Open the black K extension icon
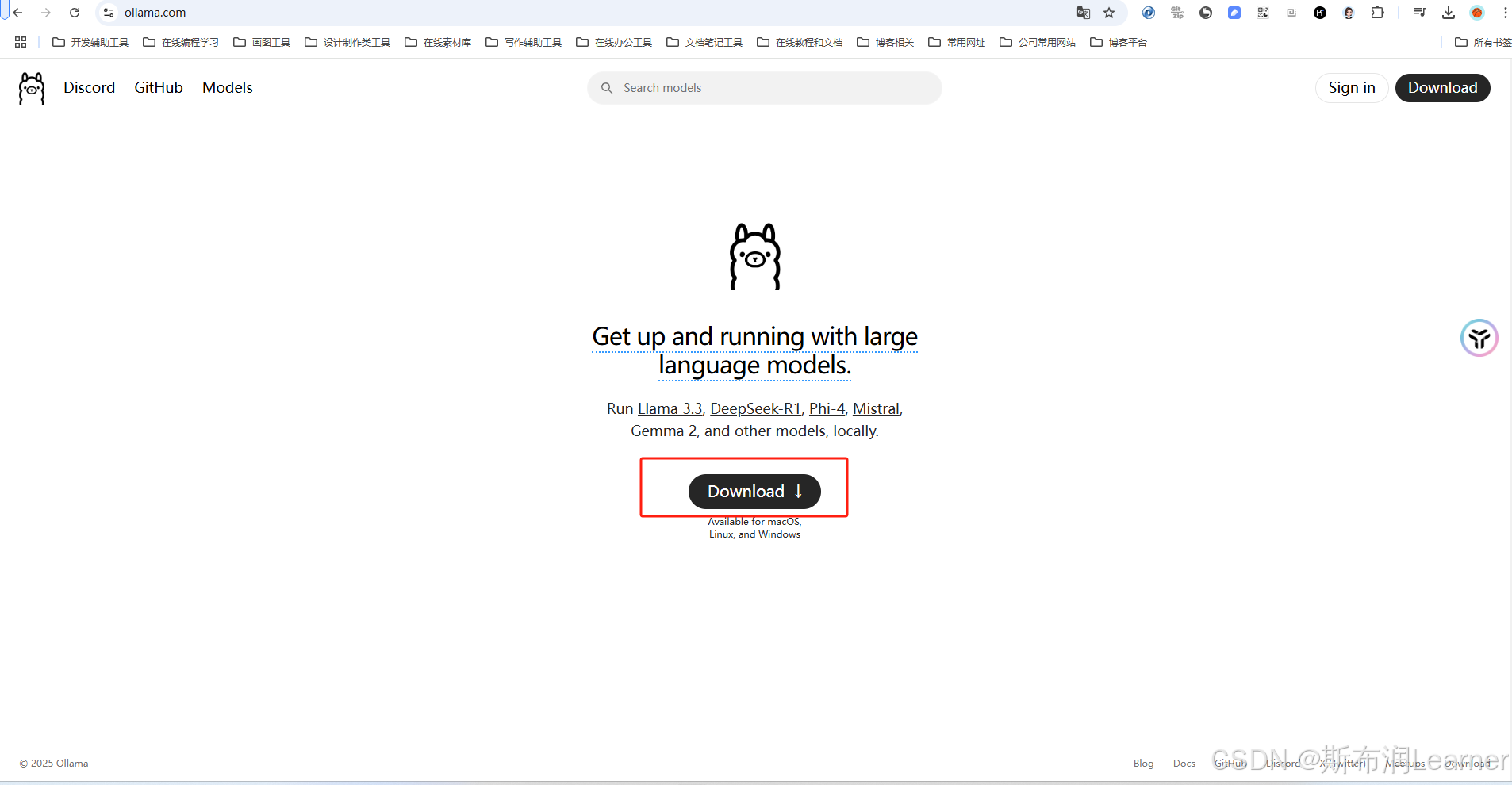Screen dimensions: 1512x785 point(1320,13)
